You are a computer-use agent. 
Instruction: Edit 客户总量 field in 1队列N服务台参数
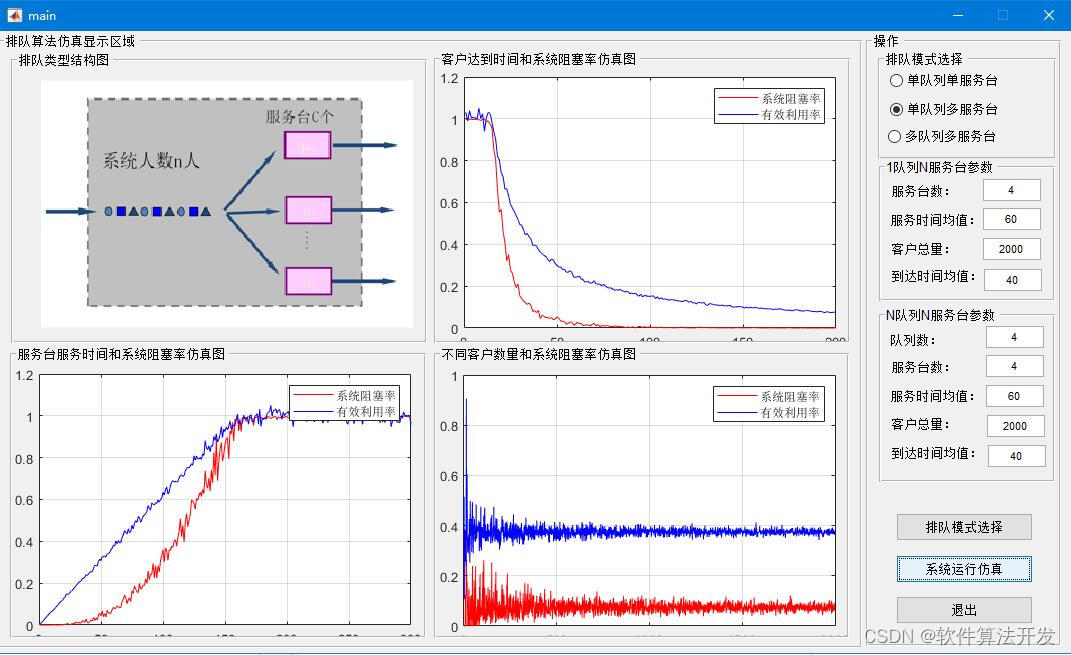pos(1012,249)
